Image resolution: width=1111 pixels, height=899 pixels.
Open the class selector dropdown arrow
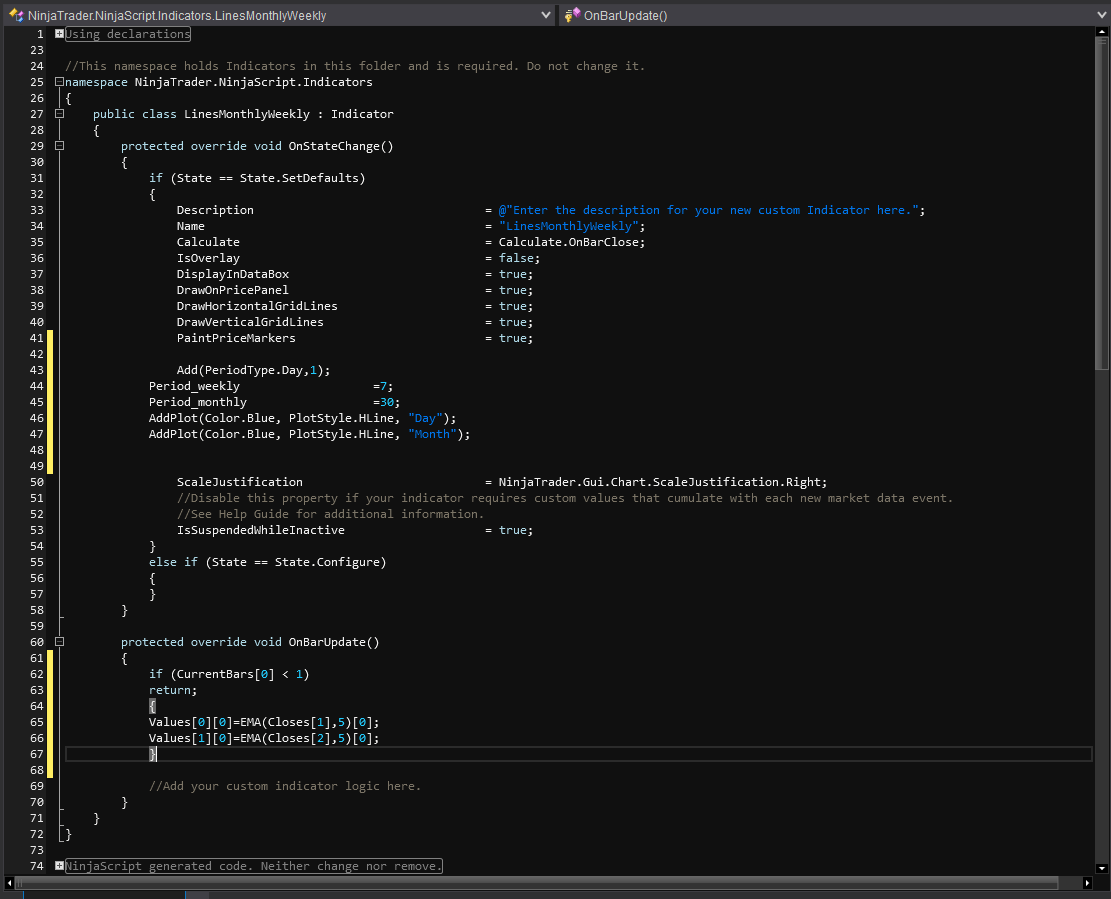545,15
